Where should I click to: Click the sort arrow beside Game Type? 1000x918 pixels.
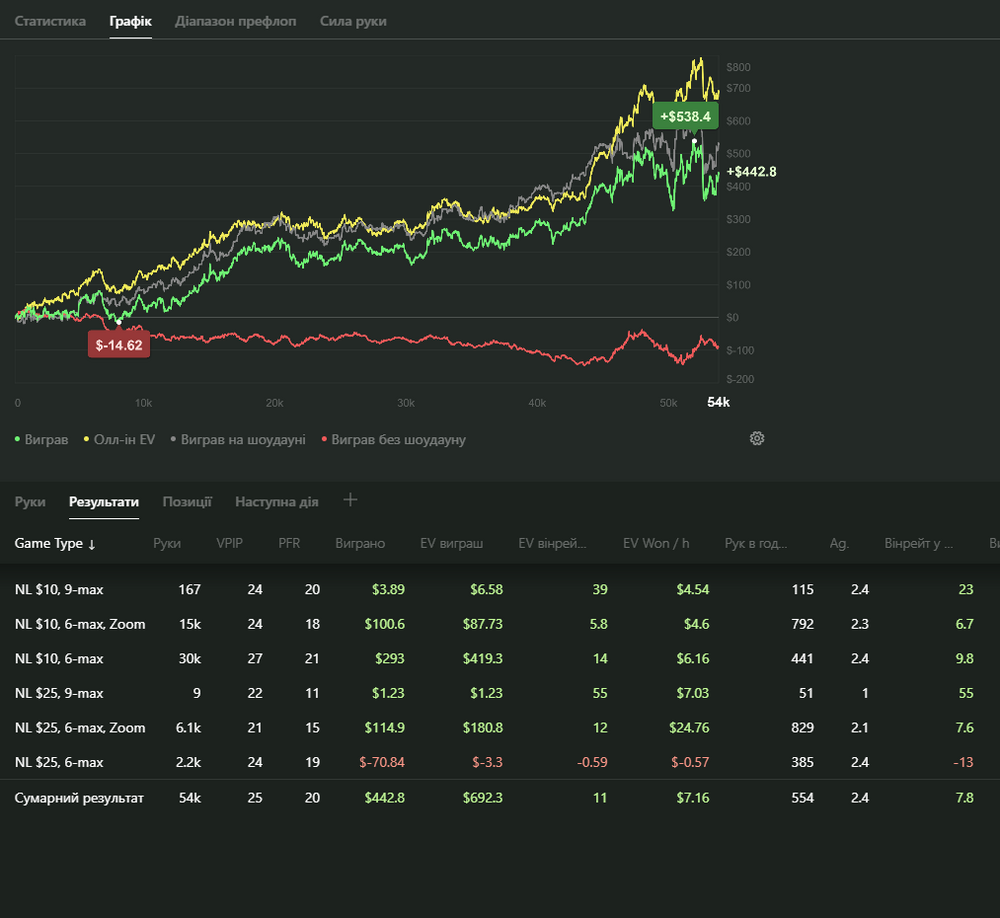tap(92, 544)
